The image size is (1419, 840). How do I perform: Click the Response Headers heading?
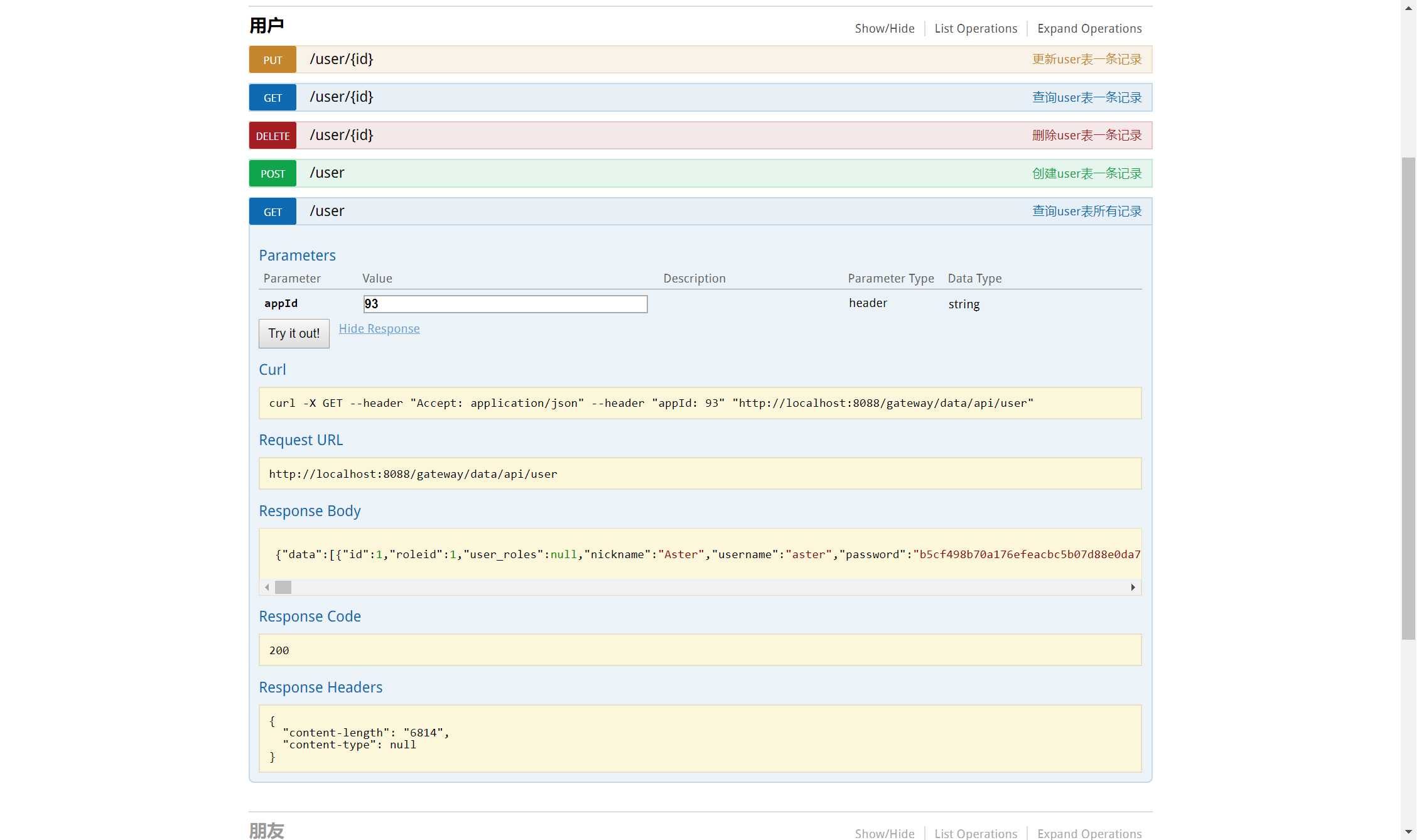[x=320, y=687]
